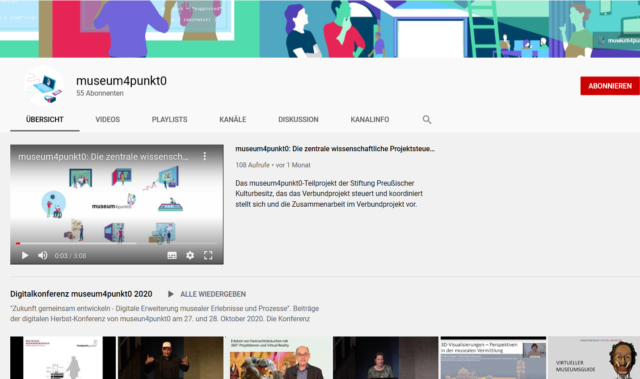This screenshot has height=379, width=640.
Task: Subscribe via the ABONNIEREN button
Action: 610,86
